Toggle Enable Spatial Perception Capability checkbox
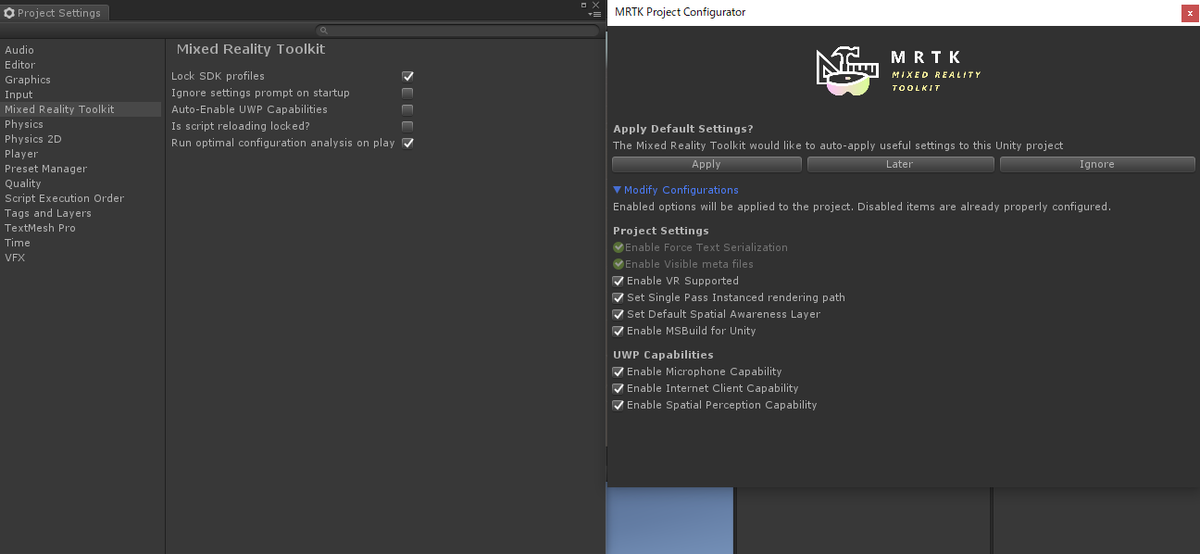The height and width of the screenshot is (554, 1200). 619,405
